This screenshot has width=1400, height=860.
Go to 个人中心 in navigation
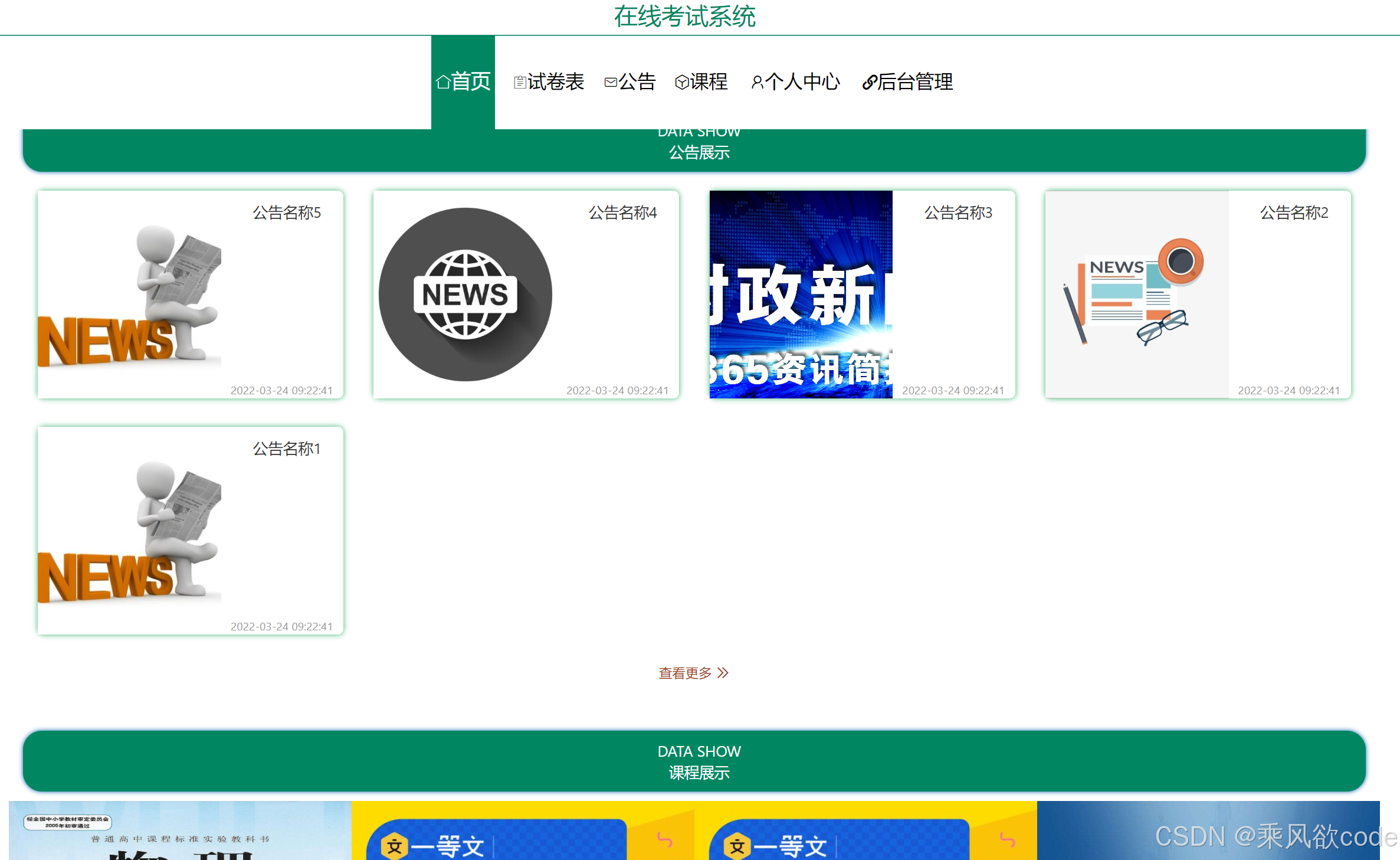[802, 82]
